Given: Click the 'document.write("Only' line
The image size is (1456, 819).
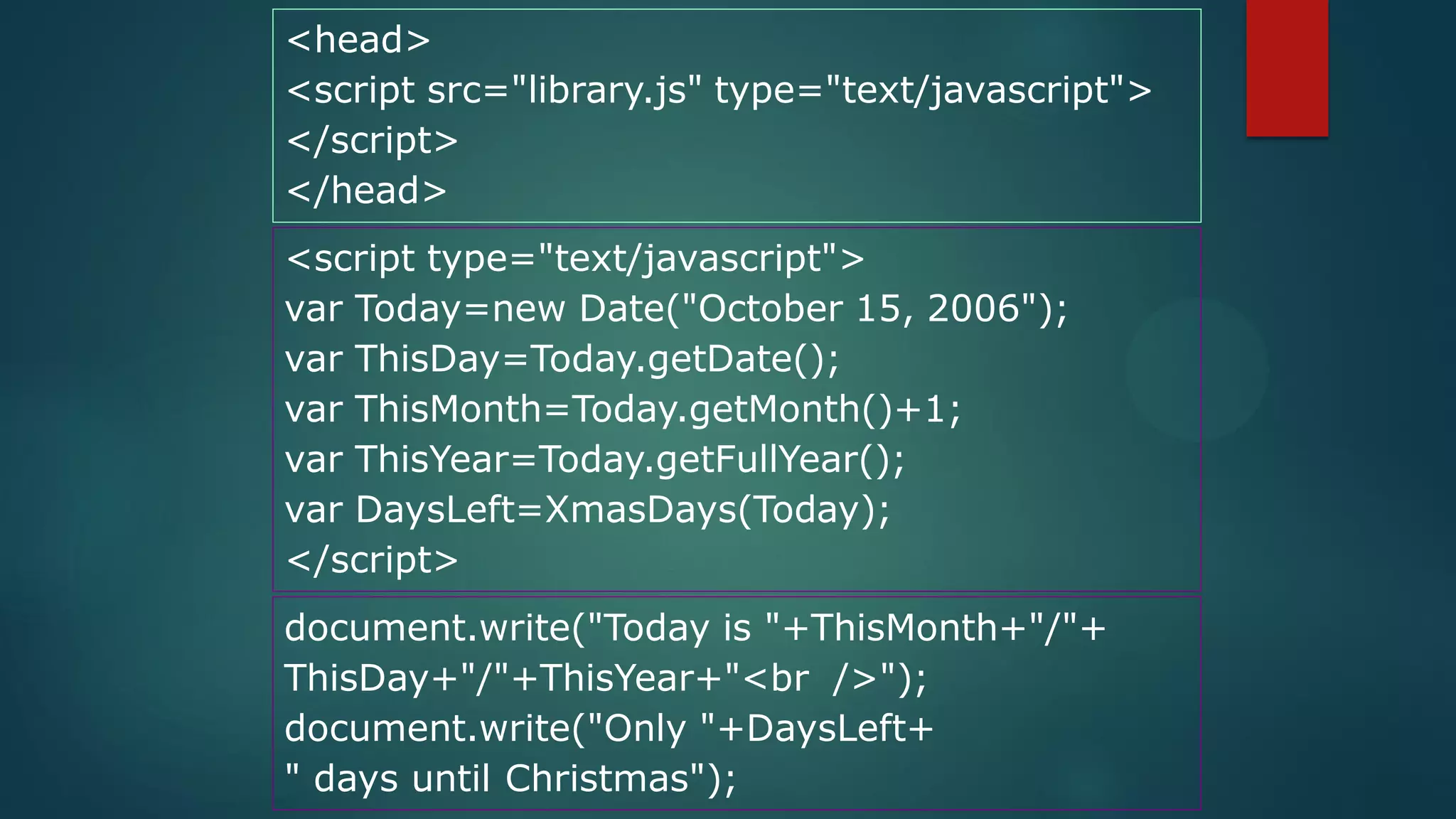Looking at the screenshot, I should 609,729.
